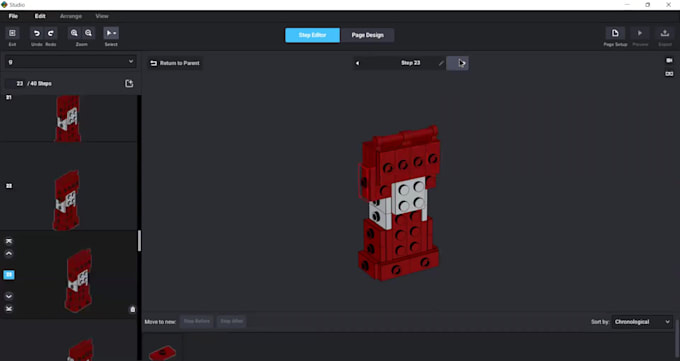
Task: Open the Arrange menu
Action: pos(71,16)
